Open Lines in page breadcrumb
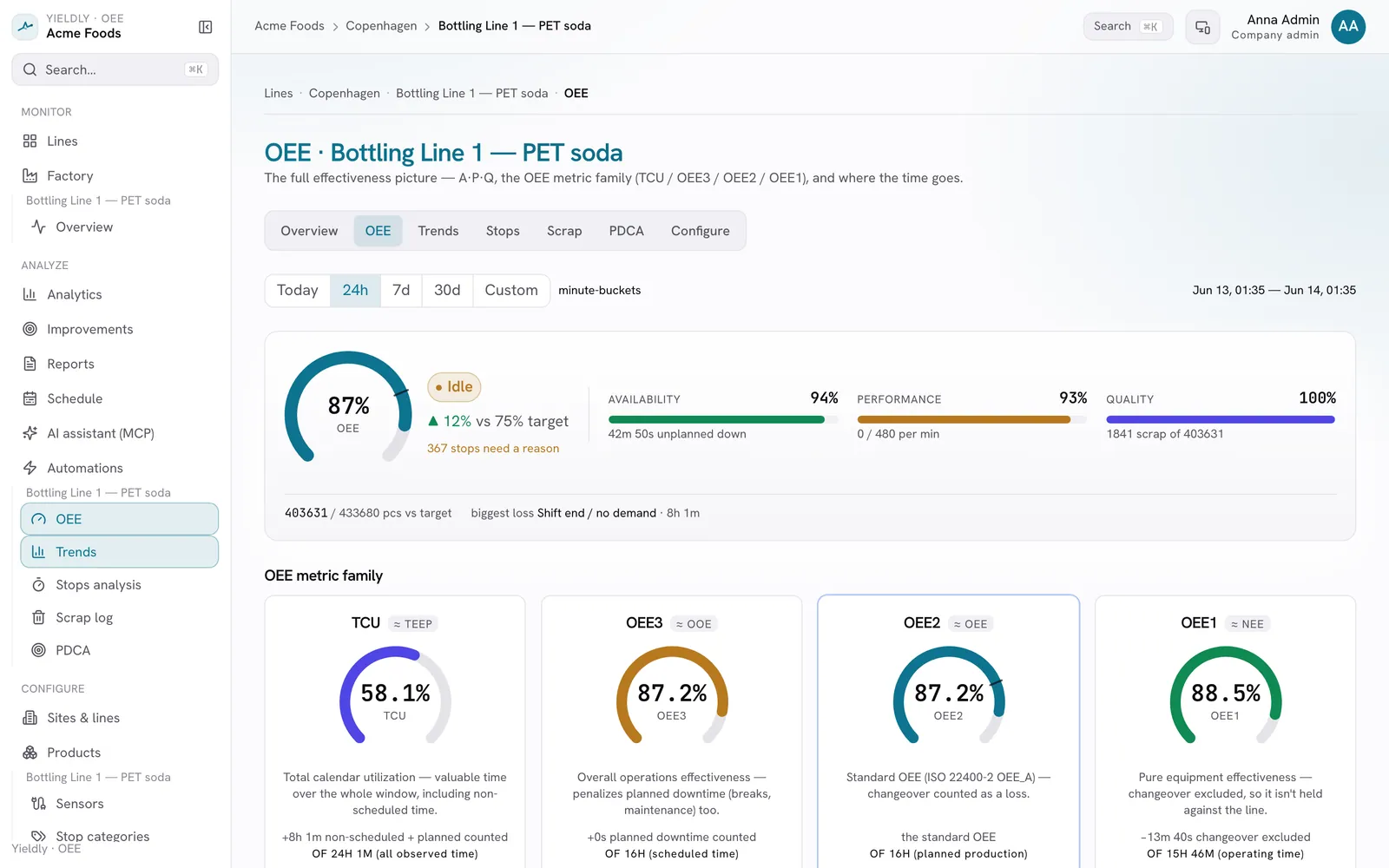This screenshot has width=1389, height=868. [279, 93]
